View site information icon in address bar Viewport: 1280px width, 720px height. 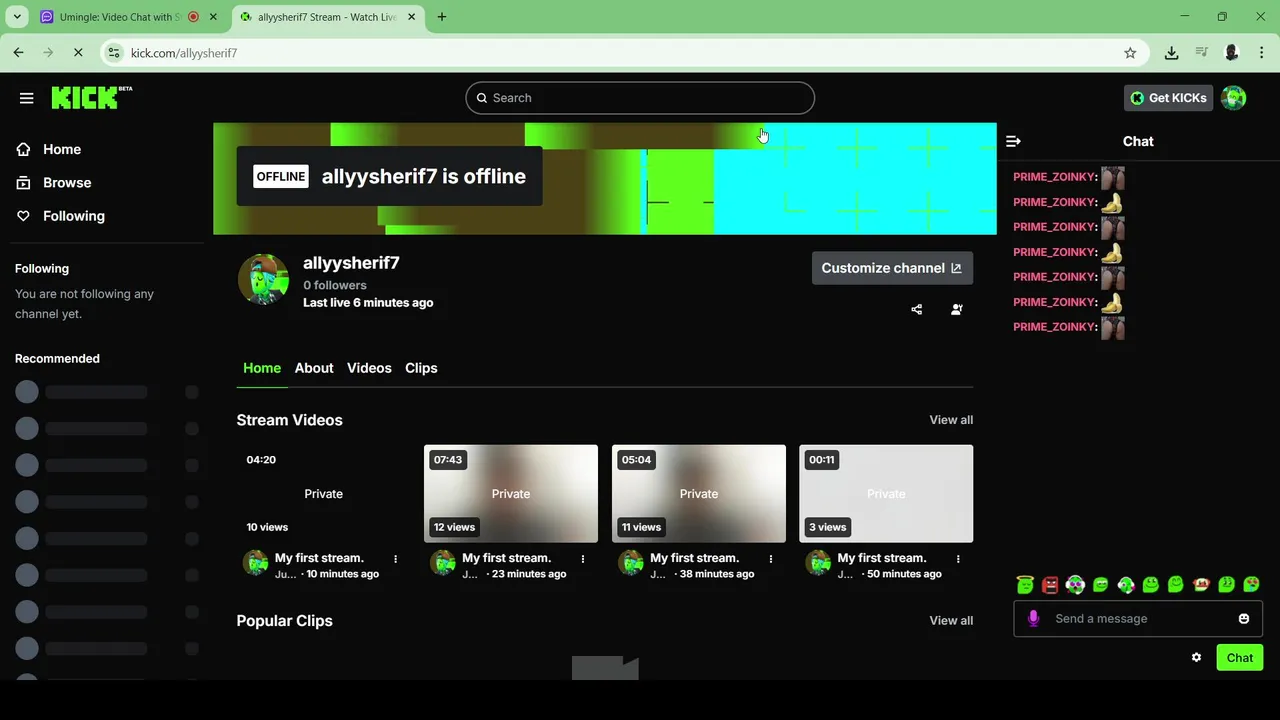pyautogui.click(x=114, y=53)
